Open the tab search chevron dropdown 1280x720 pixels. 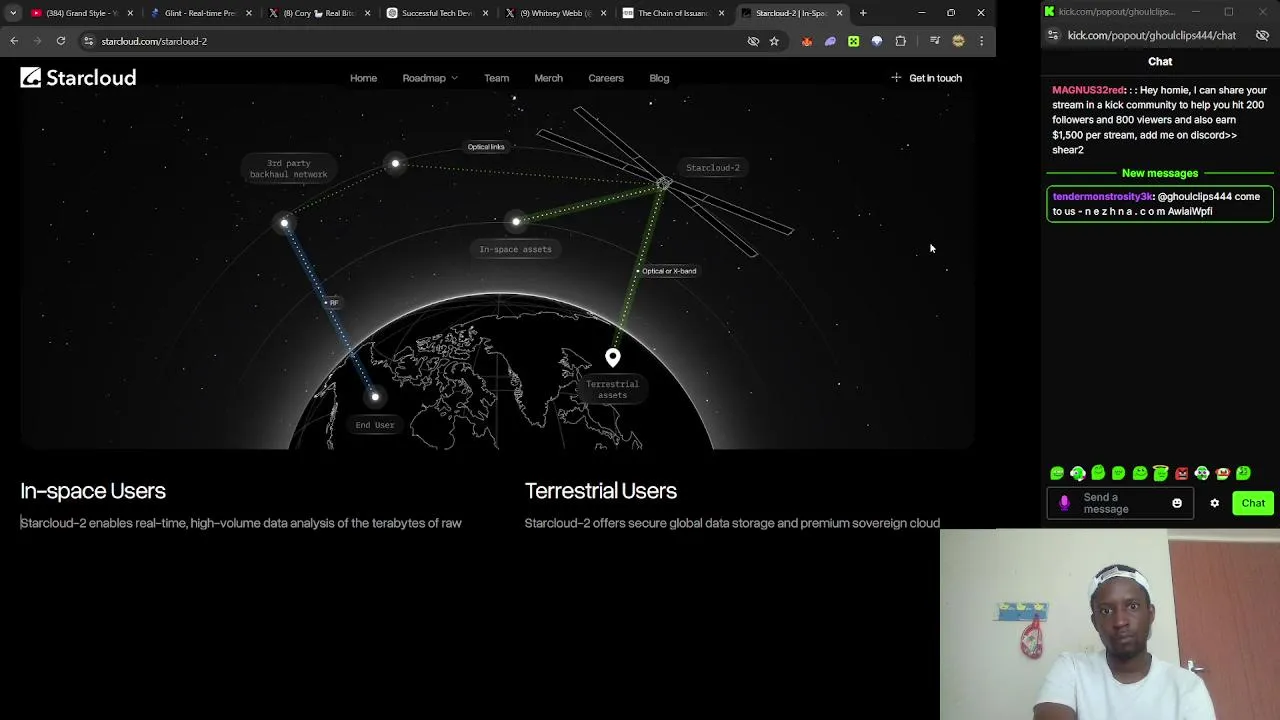[13, 13]
